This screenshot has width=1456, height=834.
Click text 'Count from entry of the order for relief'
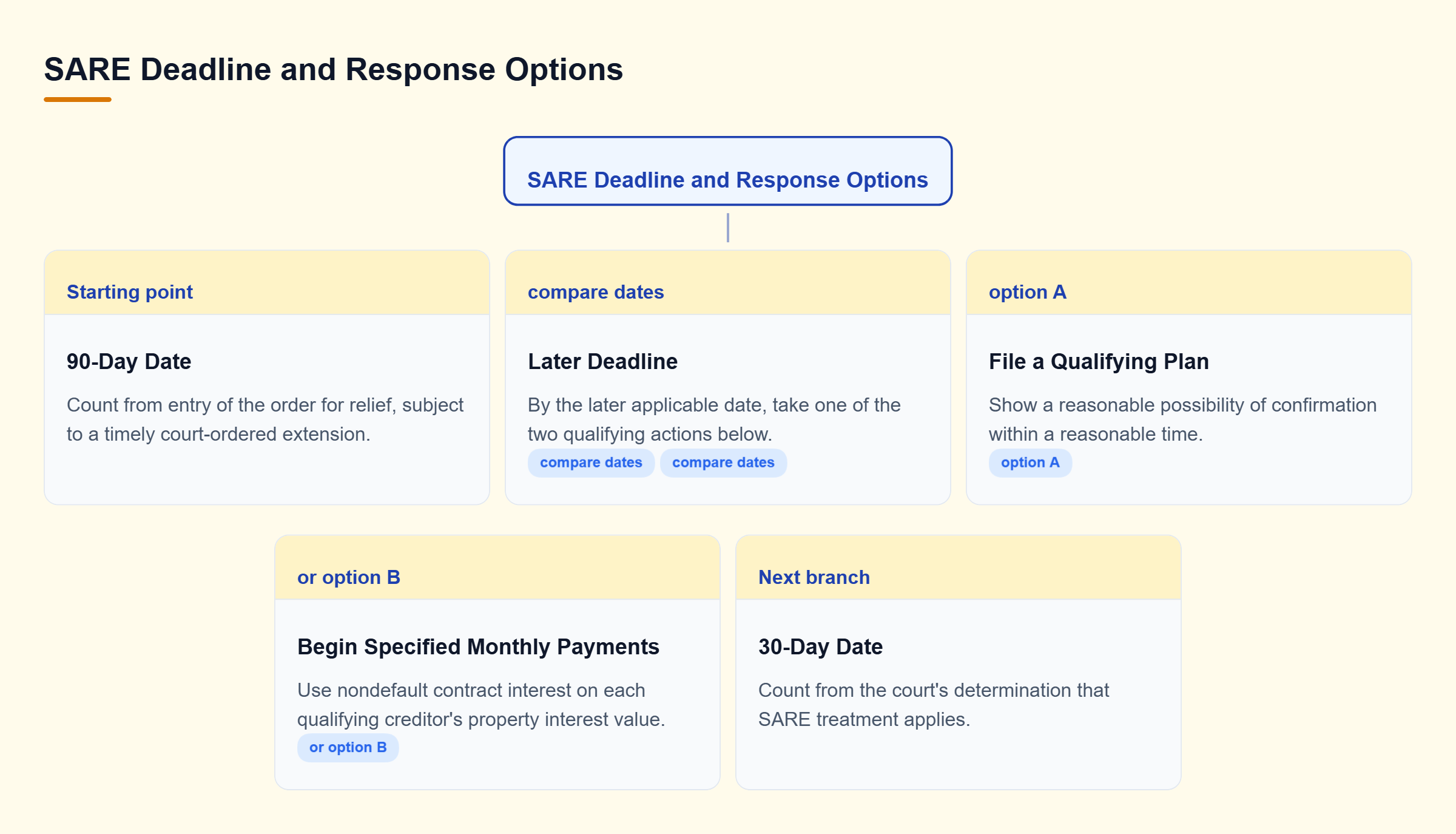[x=231, y=405]
